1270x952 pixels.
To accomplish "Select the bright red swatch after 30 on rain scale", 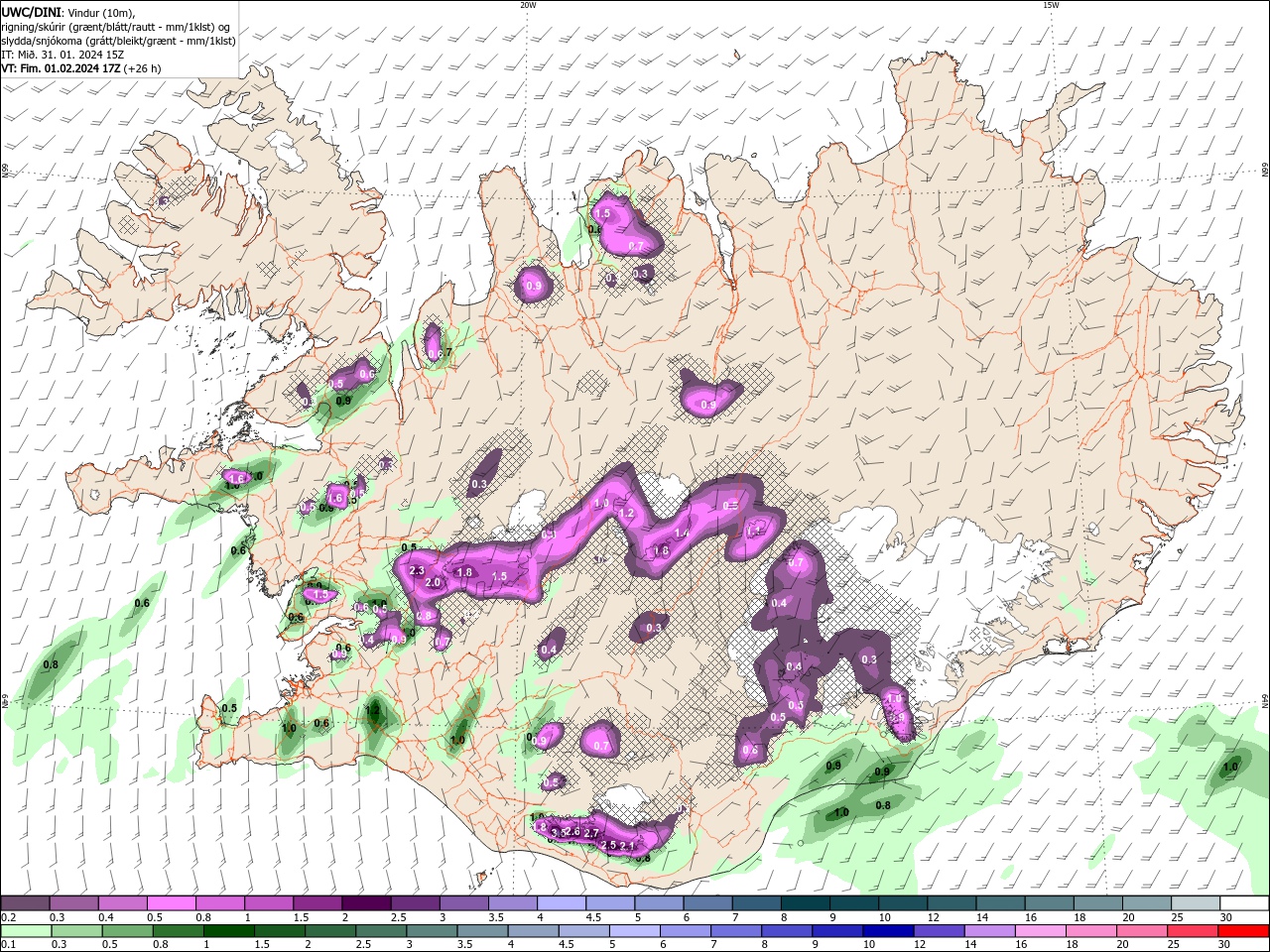I will tap(1243, 931).
